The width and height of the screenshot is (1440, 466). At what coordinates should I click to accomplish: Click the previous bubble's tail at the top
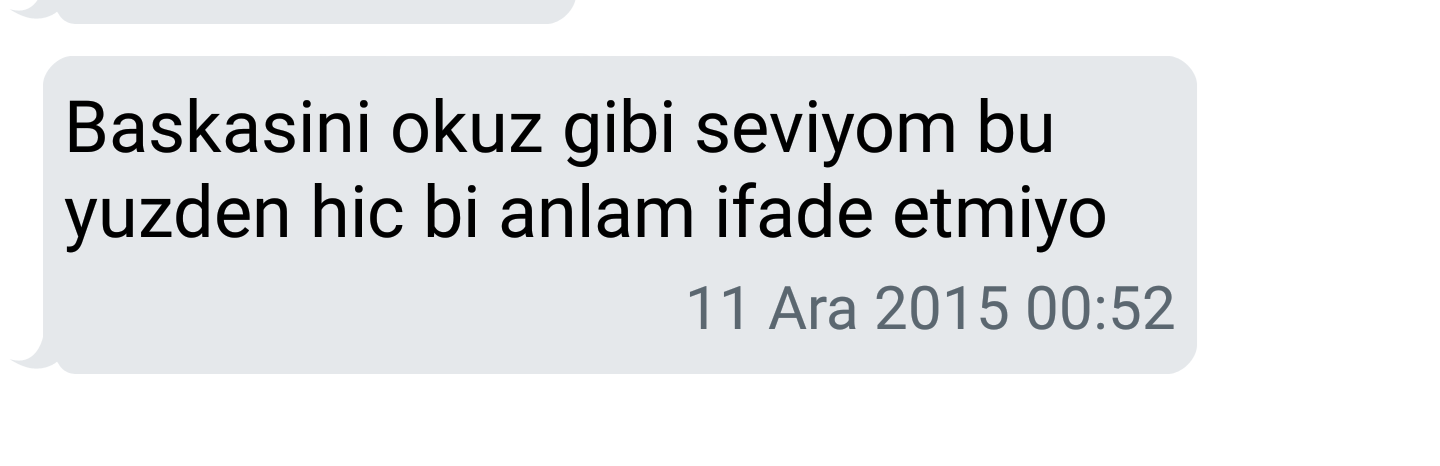point(34,8)
